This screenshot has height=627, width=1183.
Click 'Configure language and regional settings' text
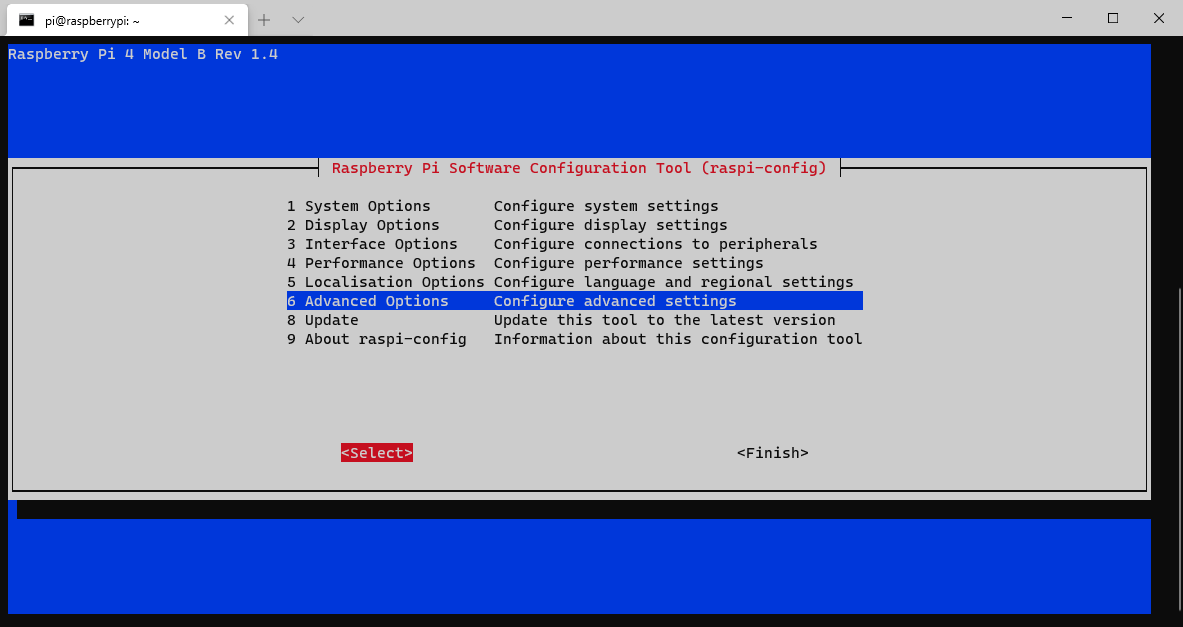674,281
